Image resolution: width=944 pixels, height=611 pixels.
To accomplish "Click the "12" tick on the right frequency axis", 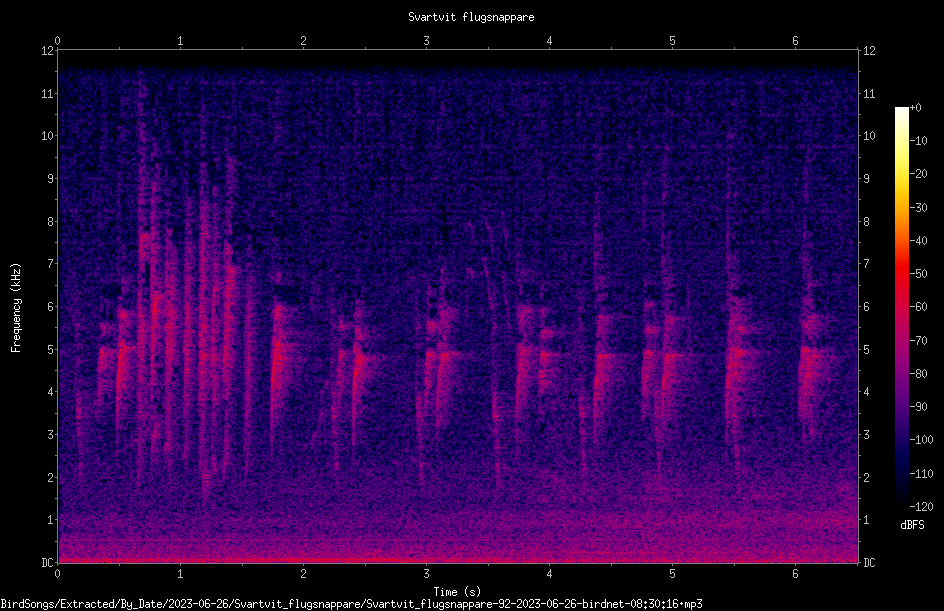I will 869,51.
